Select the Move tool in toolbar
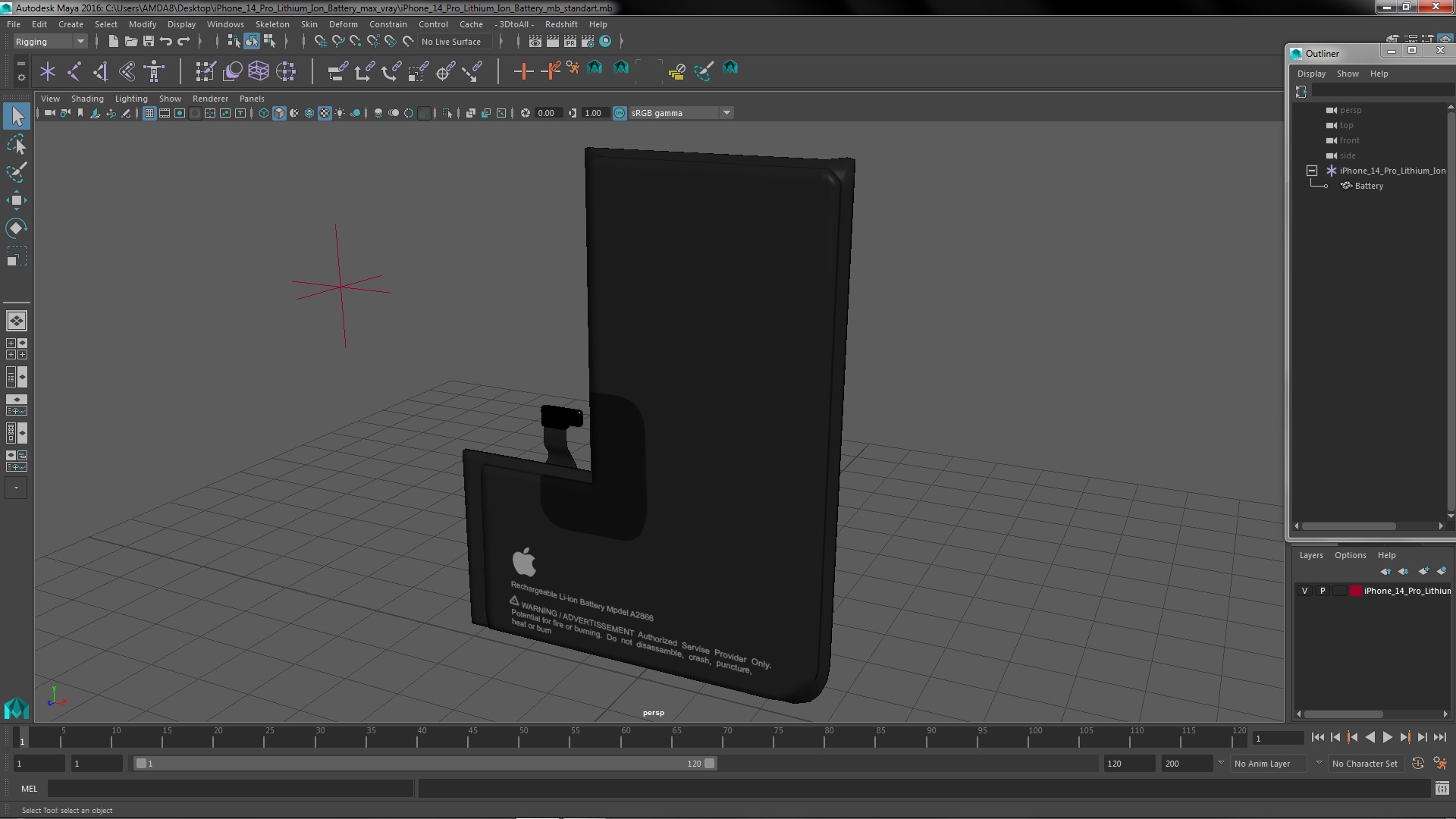The height and width of the screenshot is (819, 1456). (x=16, y=200)
